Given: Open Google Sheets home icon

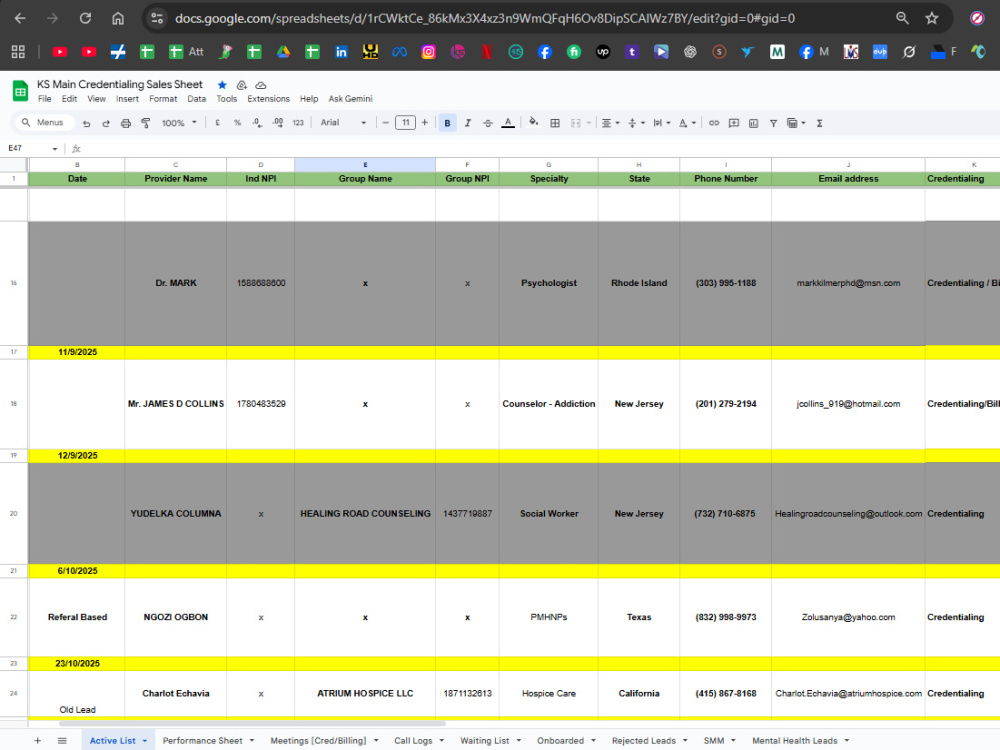Looking at the screenshot, I should pyautogui.click(x=20, y=91).
